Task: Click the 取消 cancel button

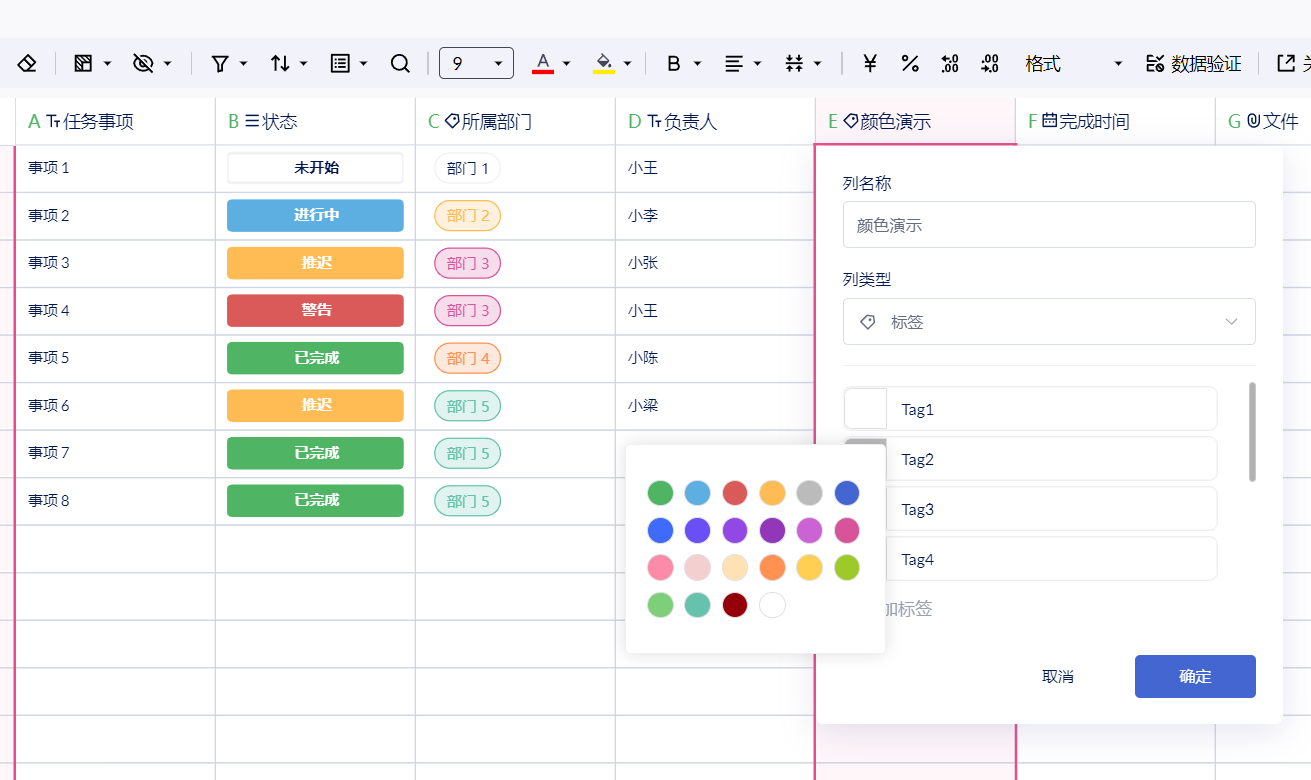Action: (1058, 676)
